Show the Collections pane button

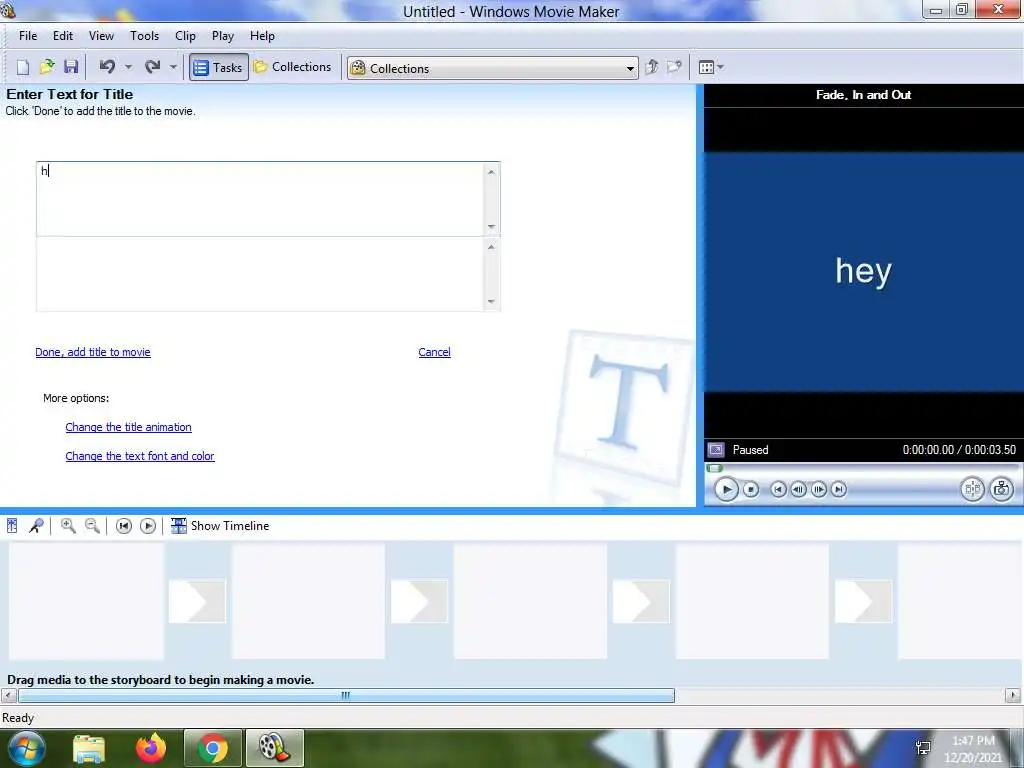pos(293,67)
